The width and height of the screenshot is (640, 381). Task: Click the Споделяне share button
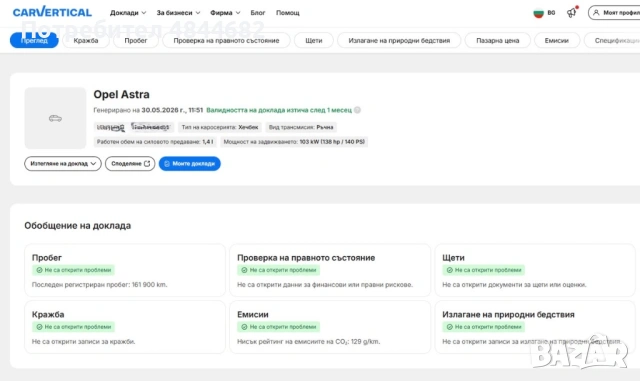pyautogui.click(x=130, y=163)
